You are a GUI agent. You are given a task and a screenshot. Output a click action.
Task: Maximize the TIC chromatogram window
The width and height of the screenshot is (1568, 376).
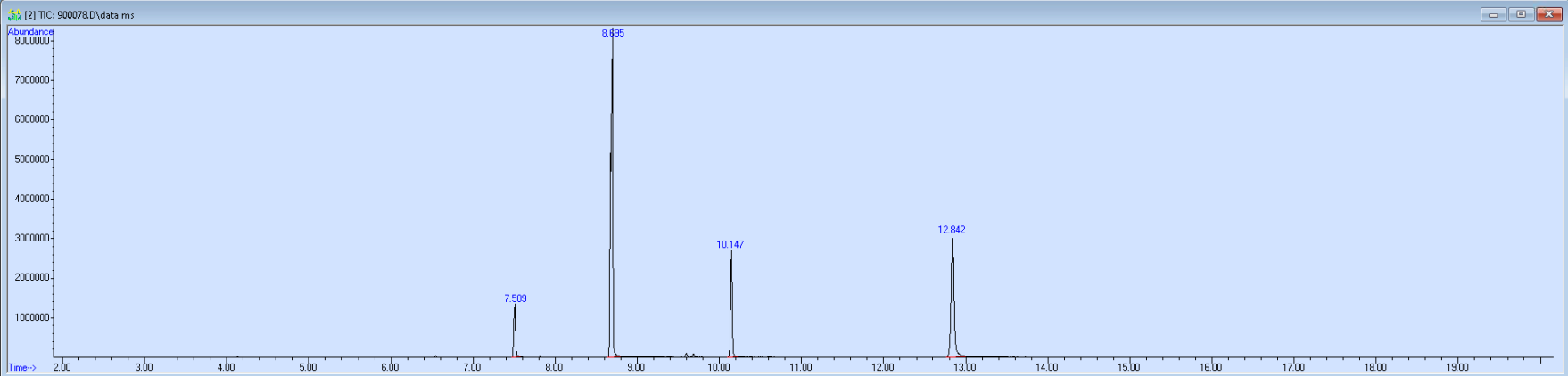coord(1522,14)
